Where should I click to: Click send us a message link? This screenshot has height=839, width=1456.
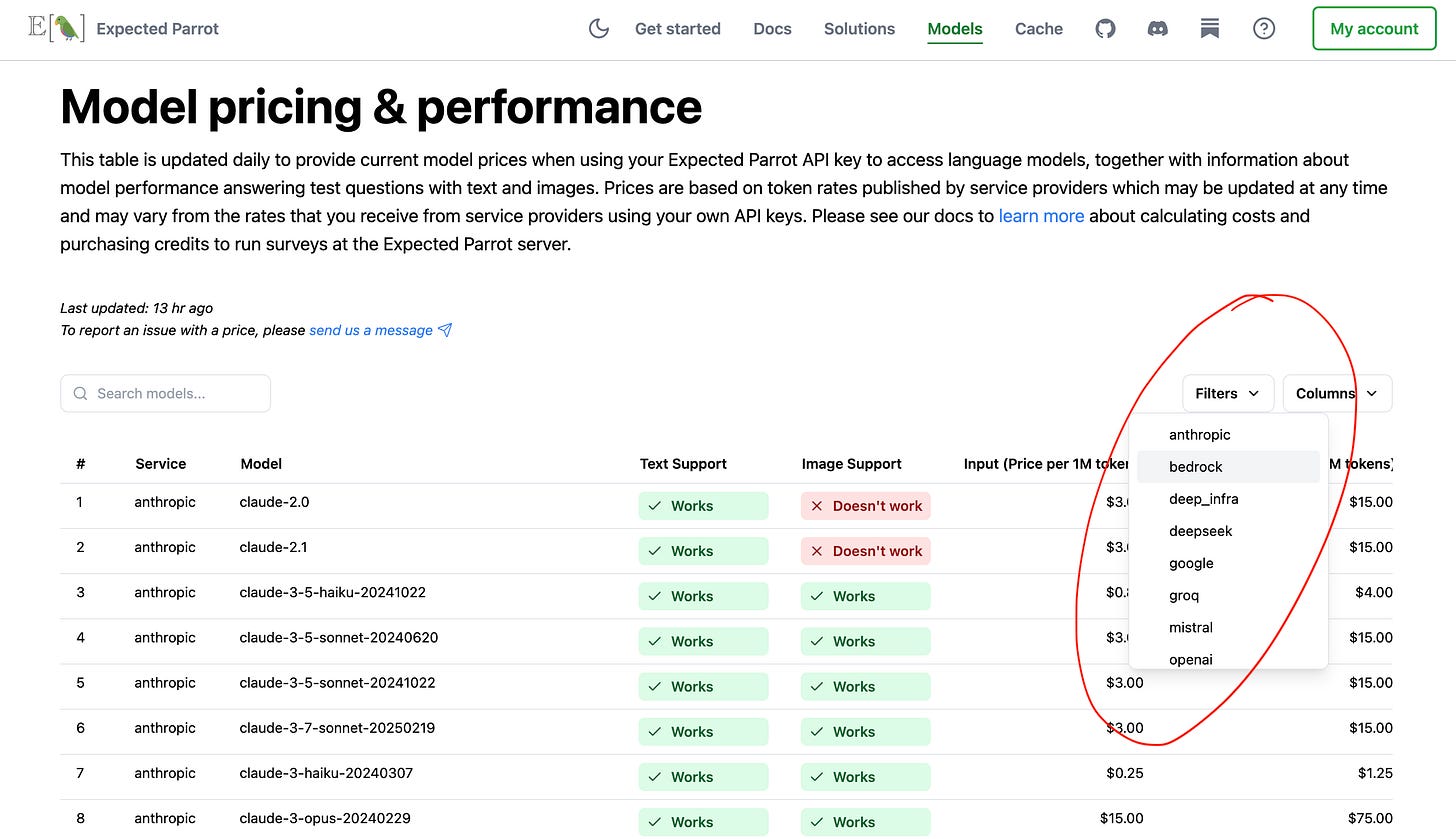(371, 330)
